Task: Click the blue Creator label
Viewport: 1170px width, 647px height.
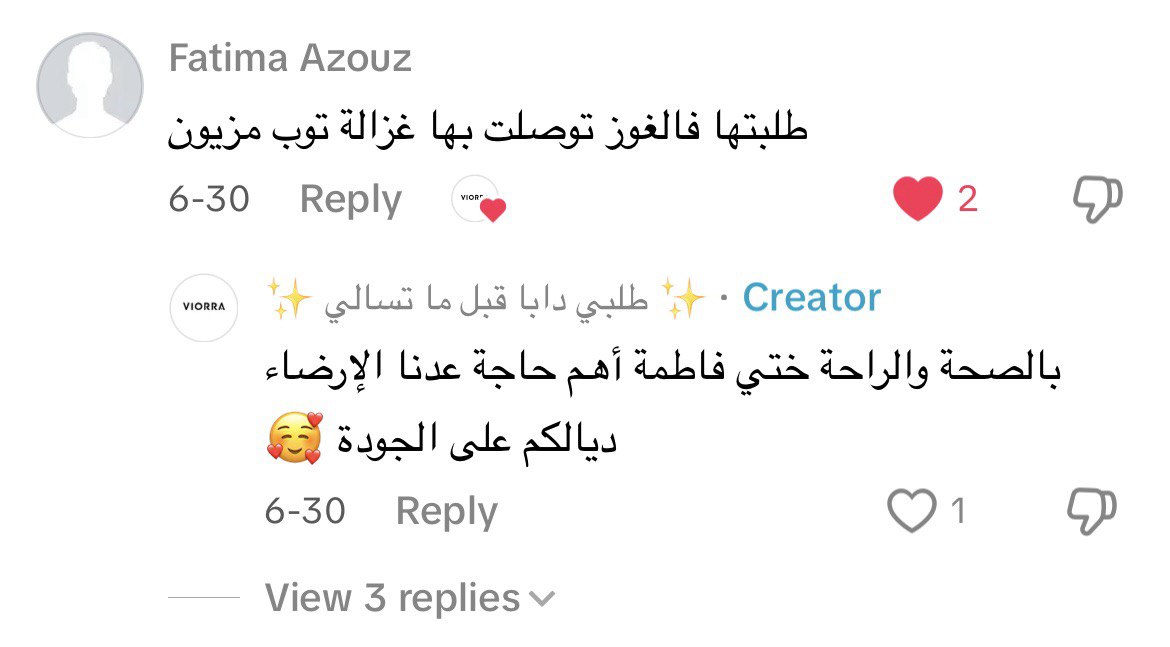Action: coord(811,298)
